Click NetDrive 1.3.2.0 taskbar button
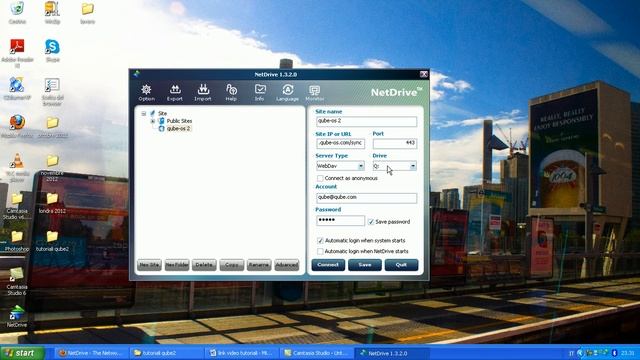 [393, 353]
